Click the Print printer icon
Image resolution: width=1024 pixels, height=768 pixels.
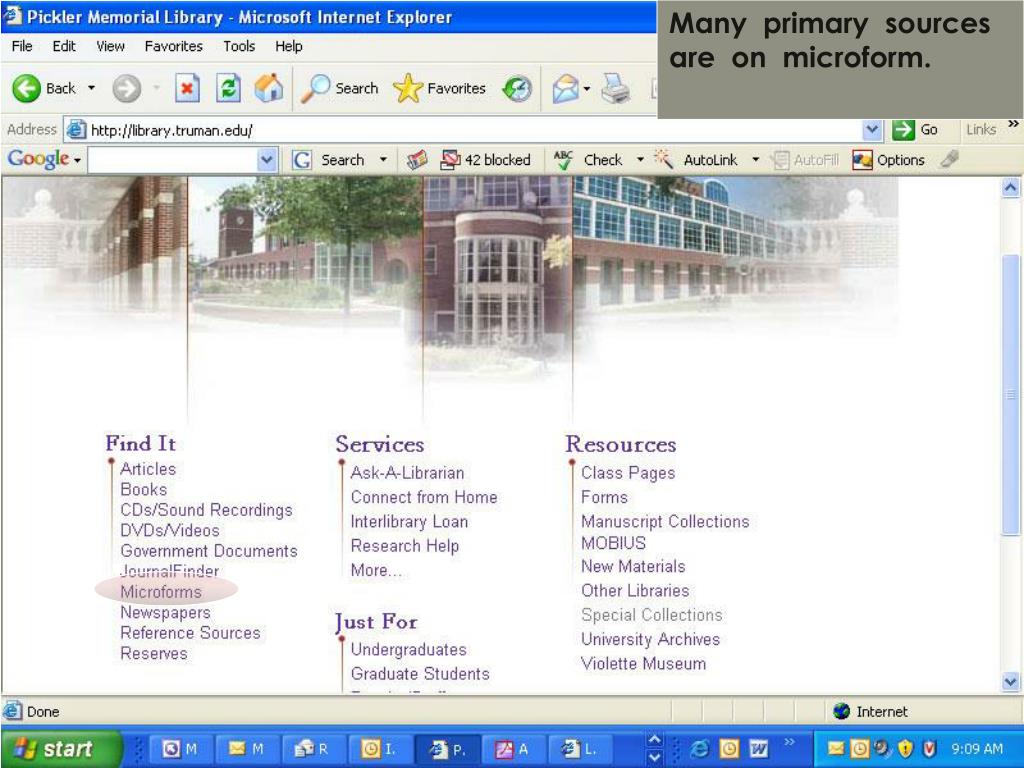(615, 88)
